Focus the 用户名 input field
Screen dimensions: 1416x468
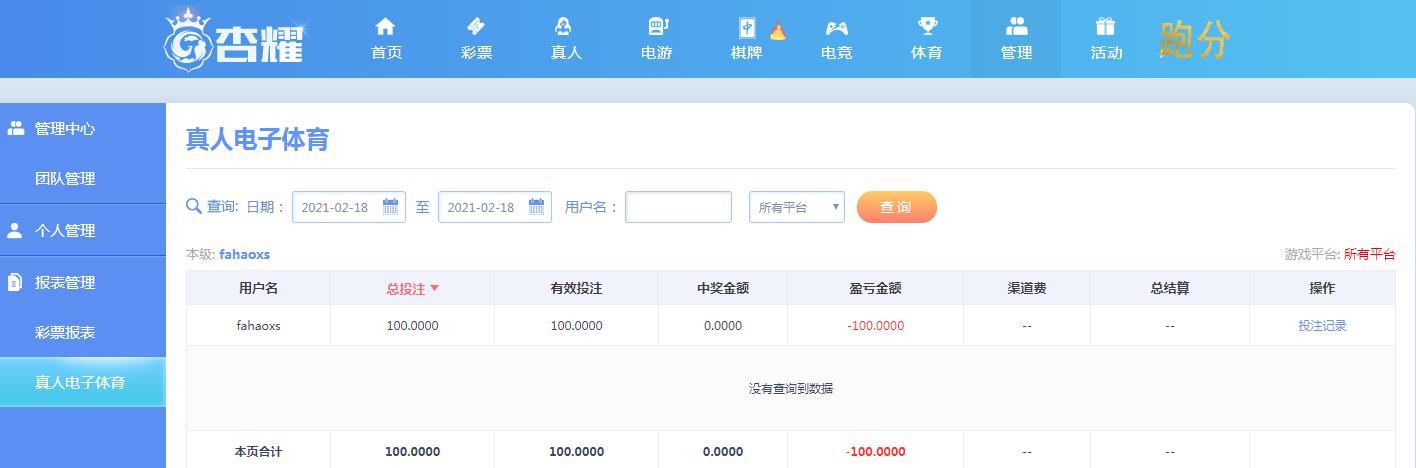[x=678, y=207]
